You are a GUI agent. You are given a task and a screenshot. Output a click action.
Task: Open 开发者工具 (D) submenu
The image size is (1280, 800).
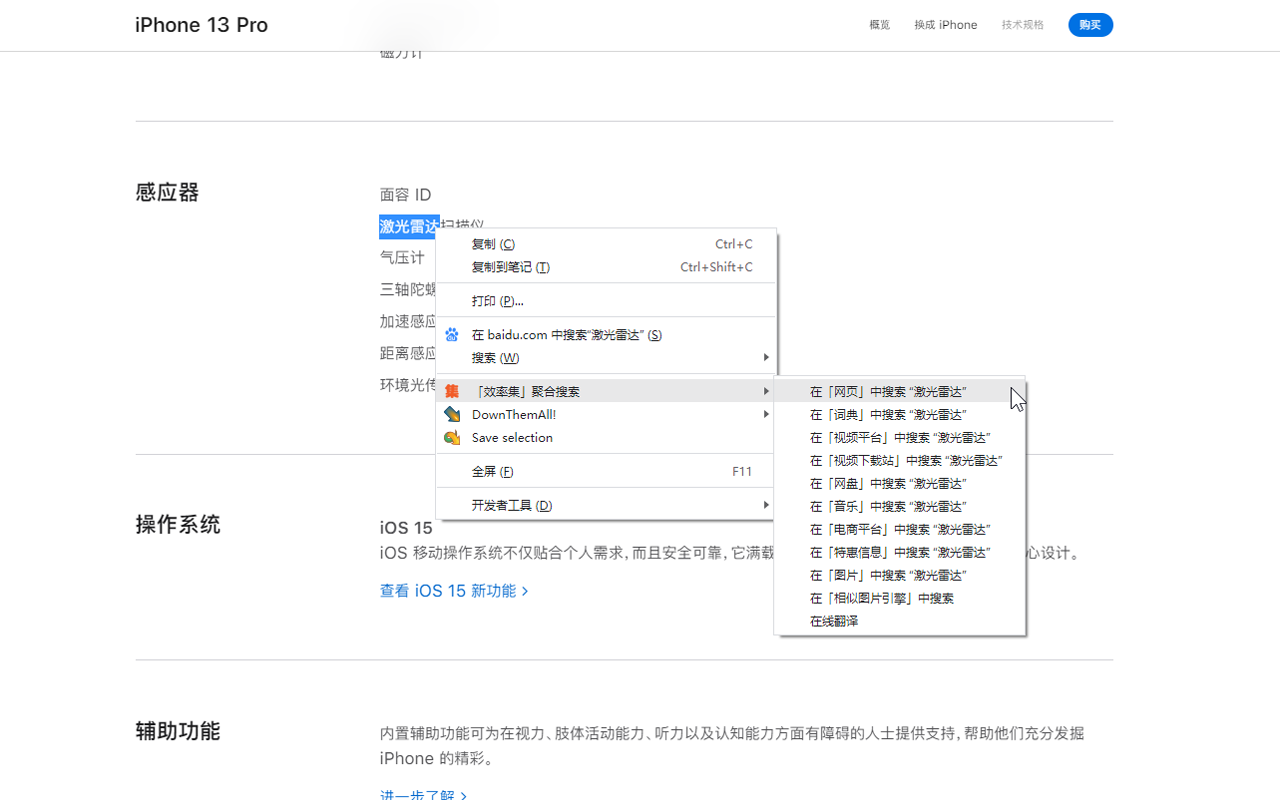click(606, 506)
